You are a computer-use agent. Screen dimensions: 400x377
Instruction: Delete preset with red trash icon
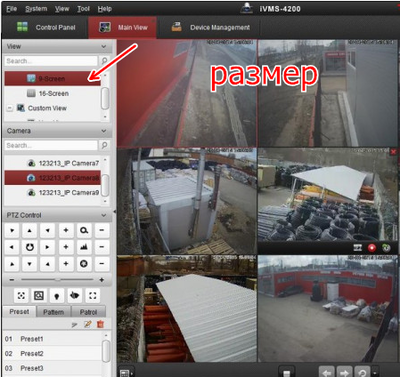100,324
